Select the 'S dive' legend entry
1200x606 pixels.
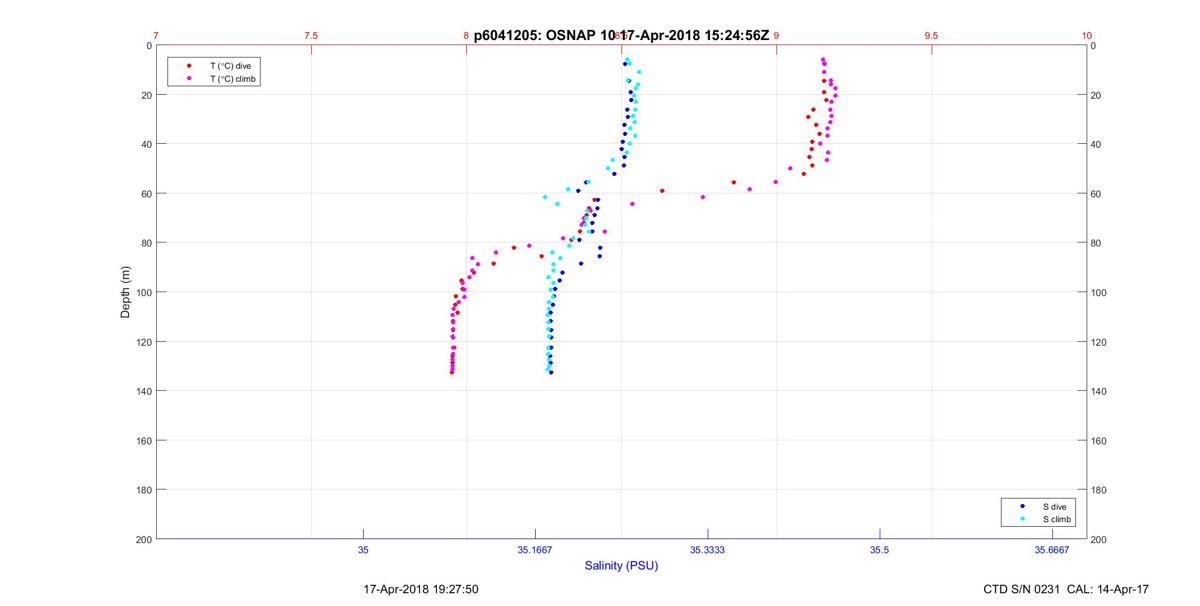pyautogui.click(x=1054, y=507)
